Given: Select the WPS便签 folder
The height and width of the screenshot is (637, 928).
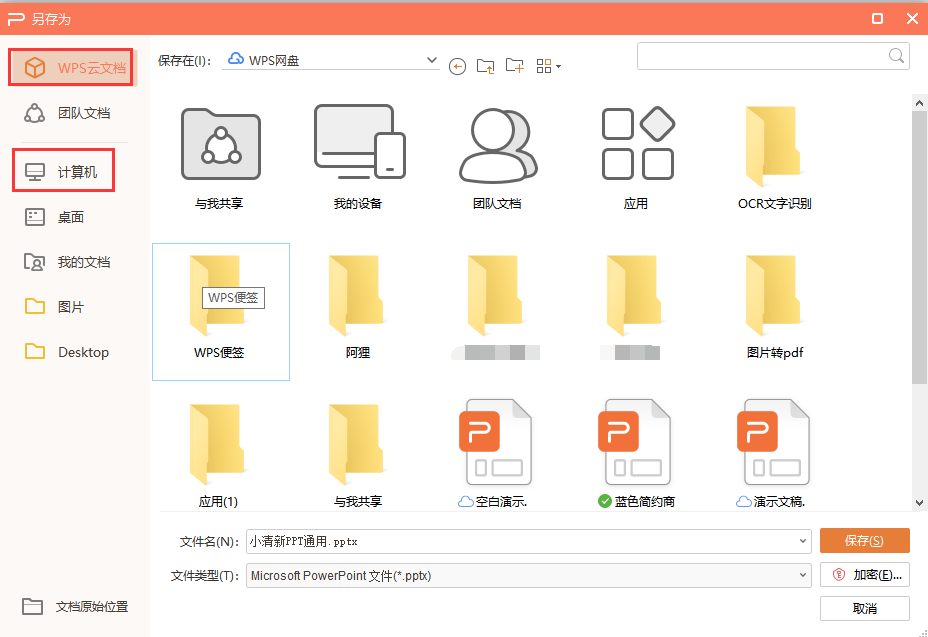Looking at the screenshot, I should (x=220, y=311).
